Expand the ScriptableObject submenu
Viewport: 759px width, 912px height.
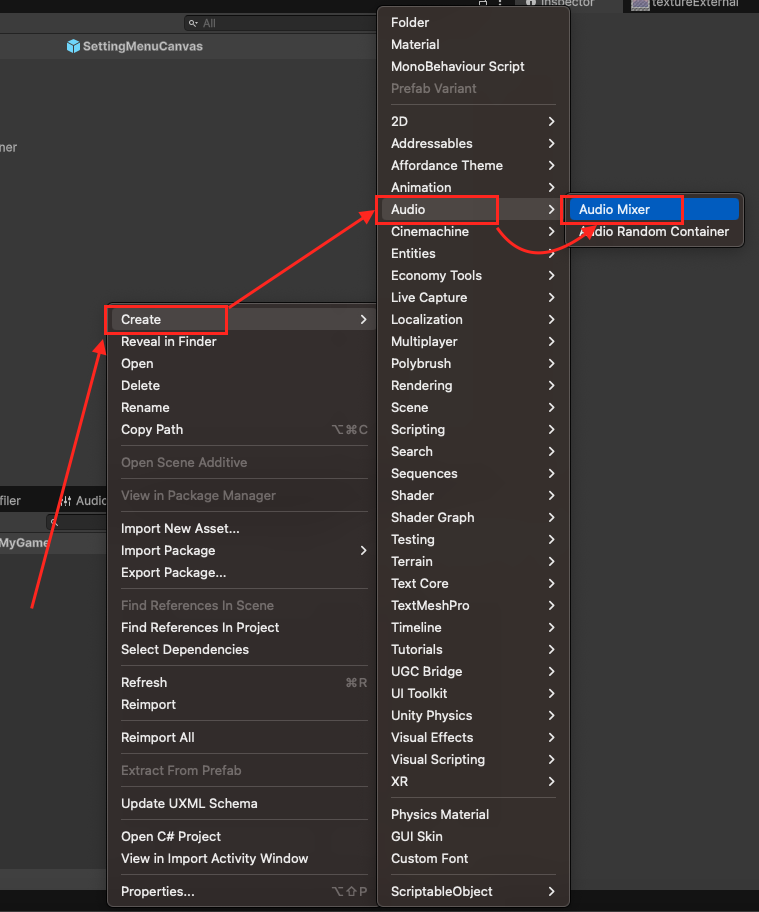click(473, 892)
